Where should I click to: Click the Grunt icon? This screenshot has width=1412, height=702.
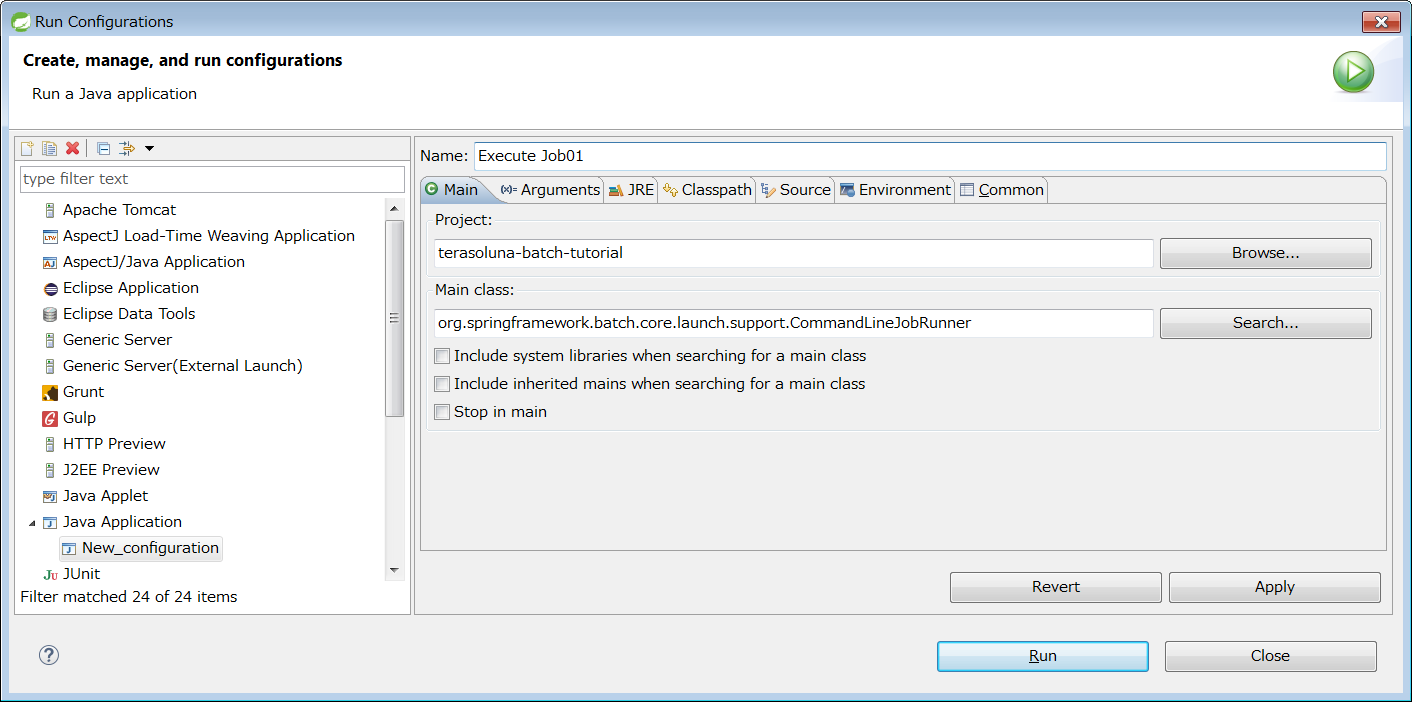(50, 392)
